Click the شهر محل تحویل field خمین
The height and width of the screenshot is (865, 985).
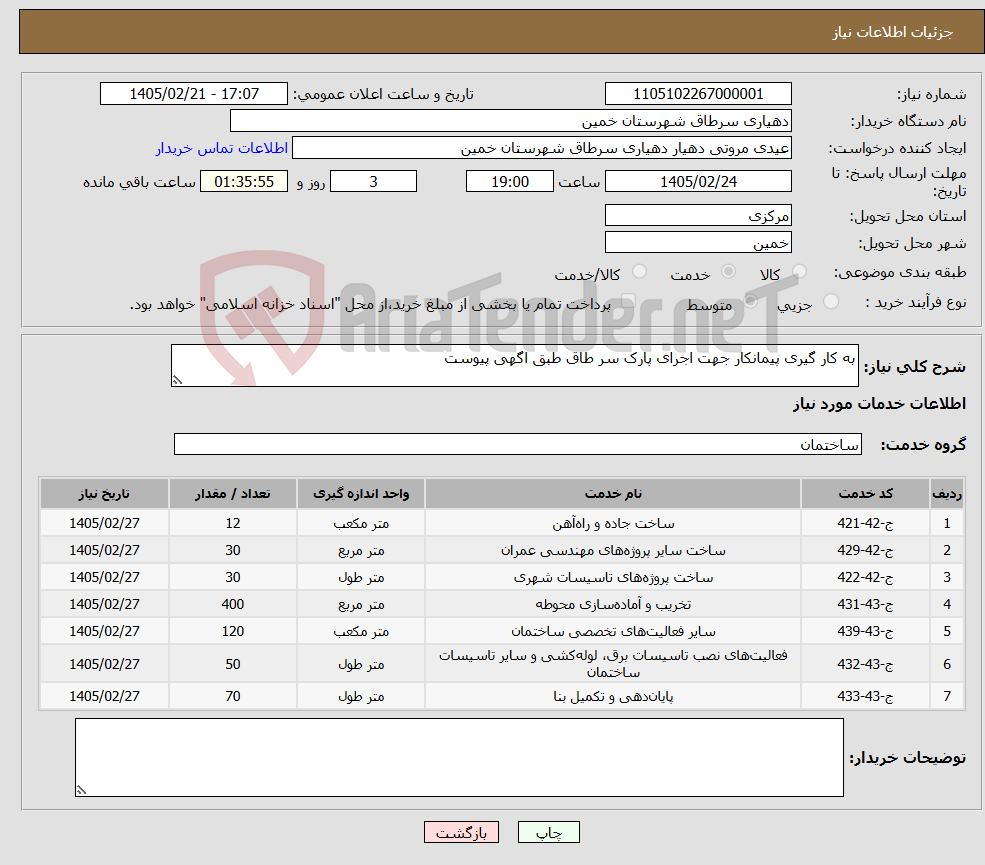698,242
